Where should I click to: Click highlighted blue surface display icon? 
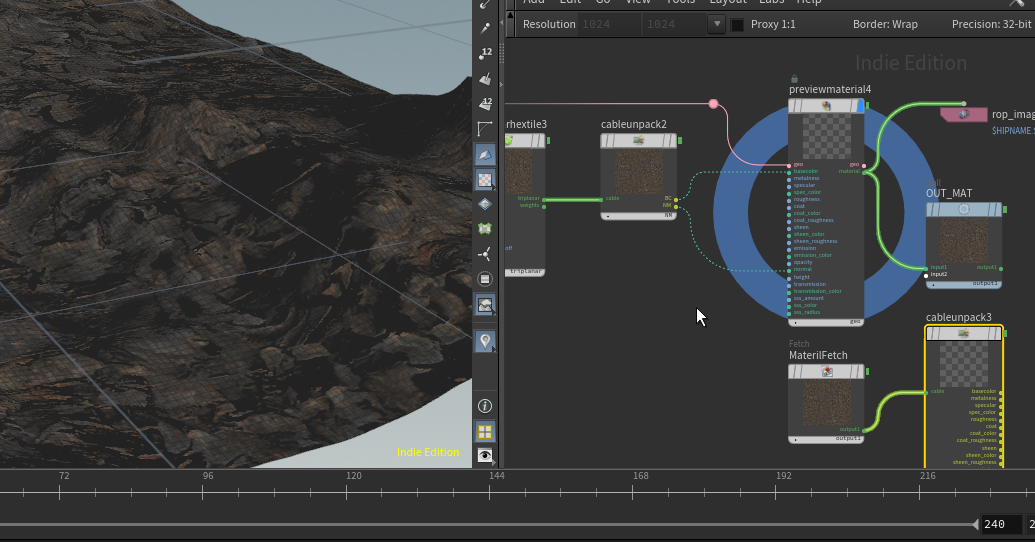coord(485,154)
